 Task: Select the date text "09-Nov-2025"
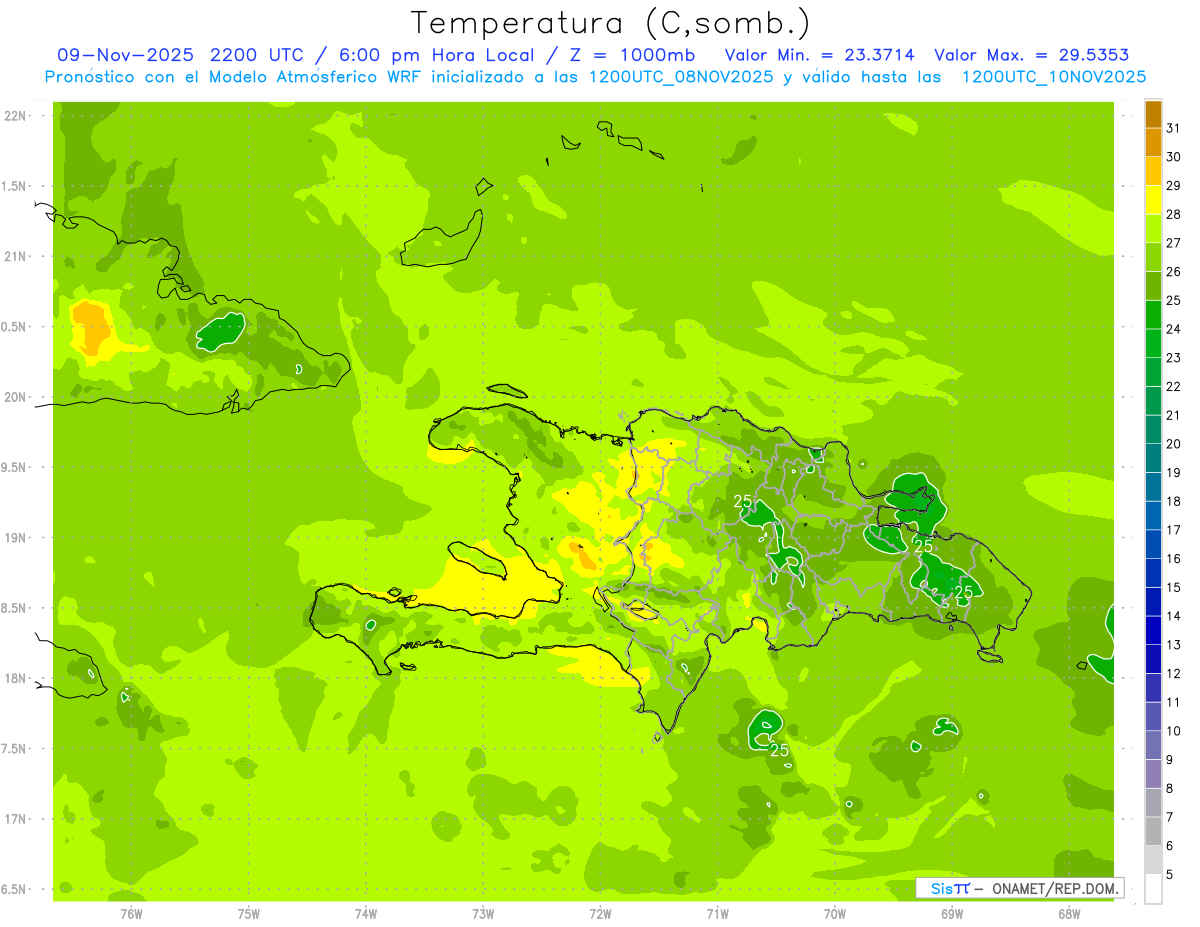[x=125, y=55]
